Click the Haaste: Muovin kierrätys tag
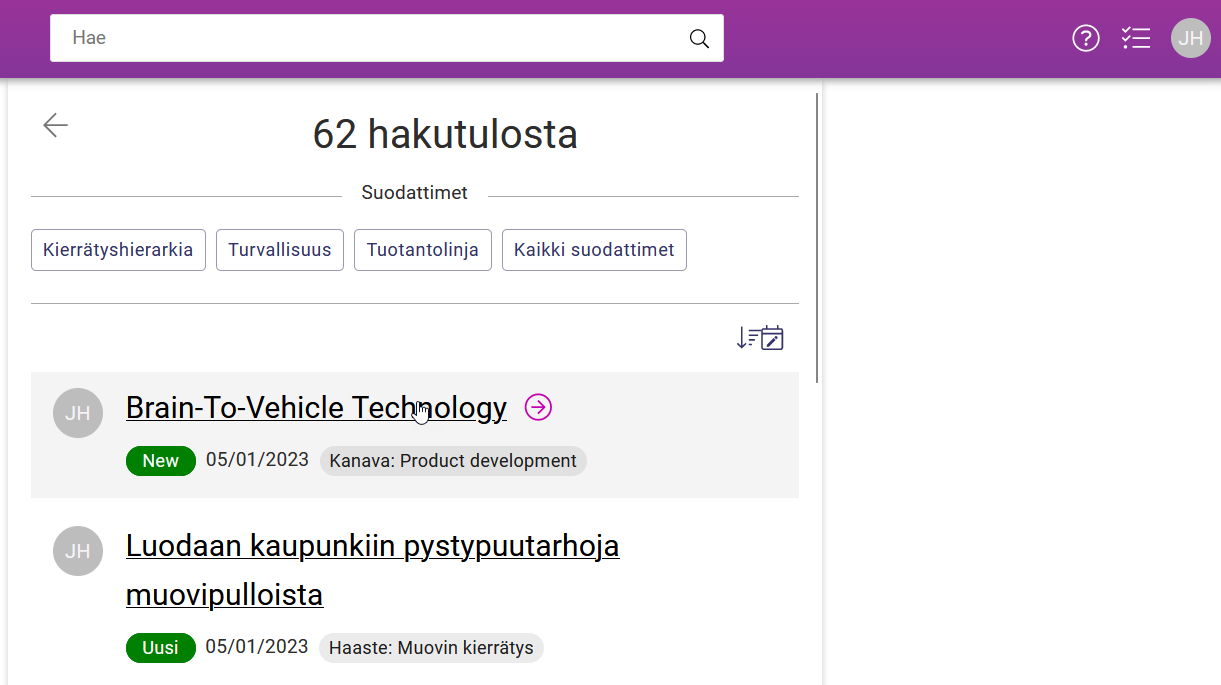 click(x=431, y=648)
